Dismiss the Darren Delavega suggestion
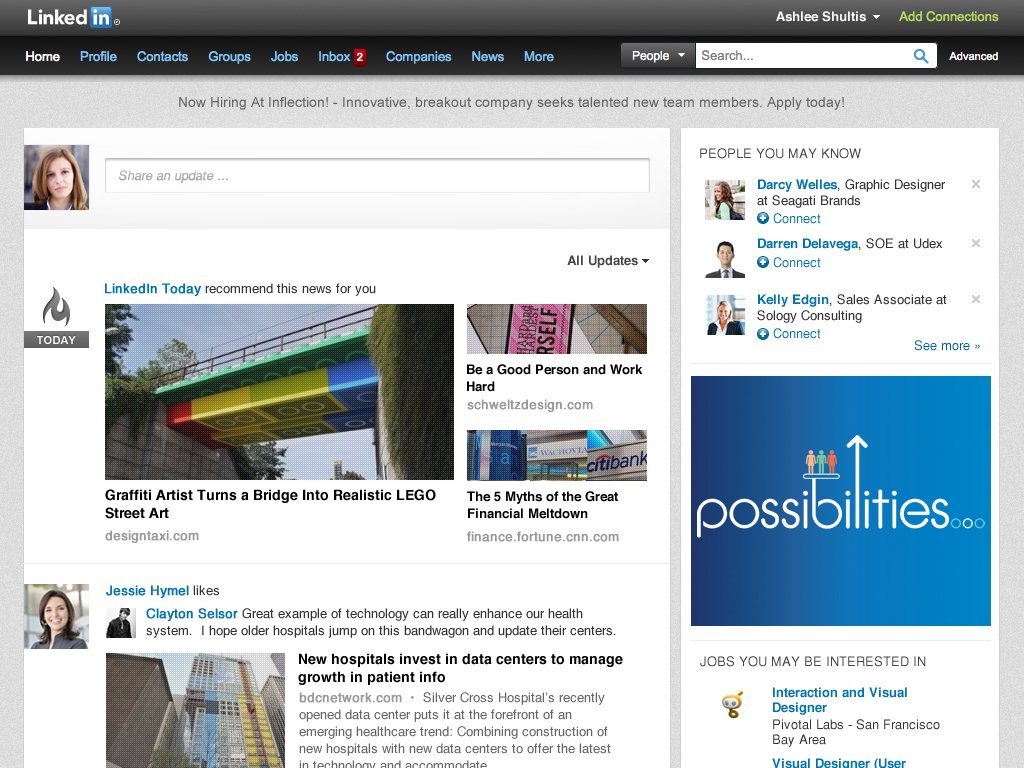The height and width of the screenshot is (768, 1024). pyautogui.click(x=976, y=243)
